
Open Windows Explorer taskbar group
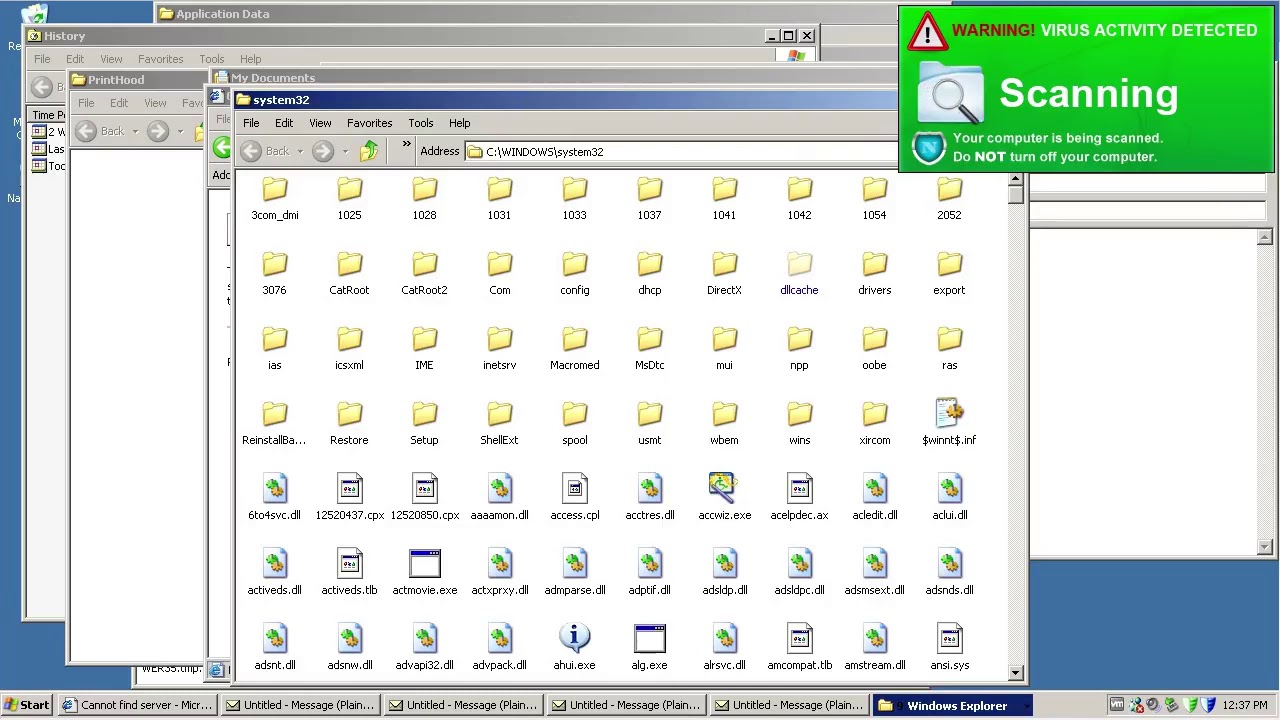(953, 705)
